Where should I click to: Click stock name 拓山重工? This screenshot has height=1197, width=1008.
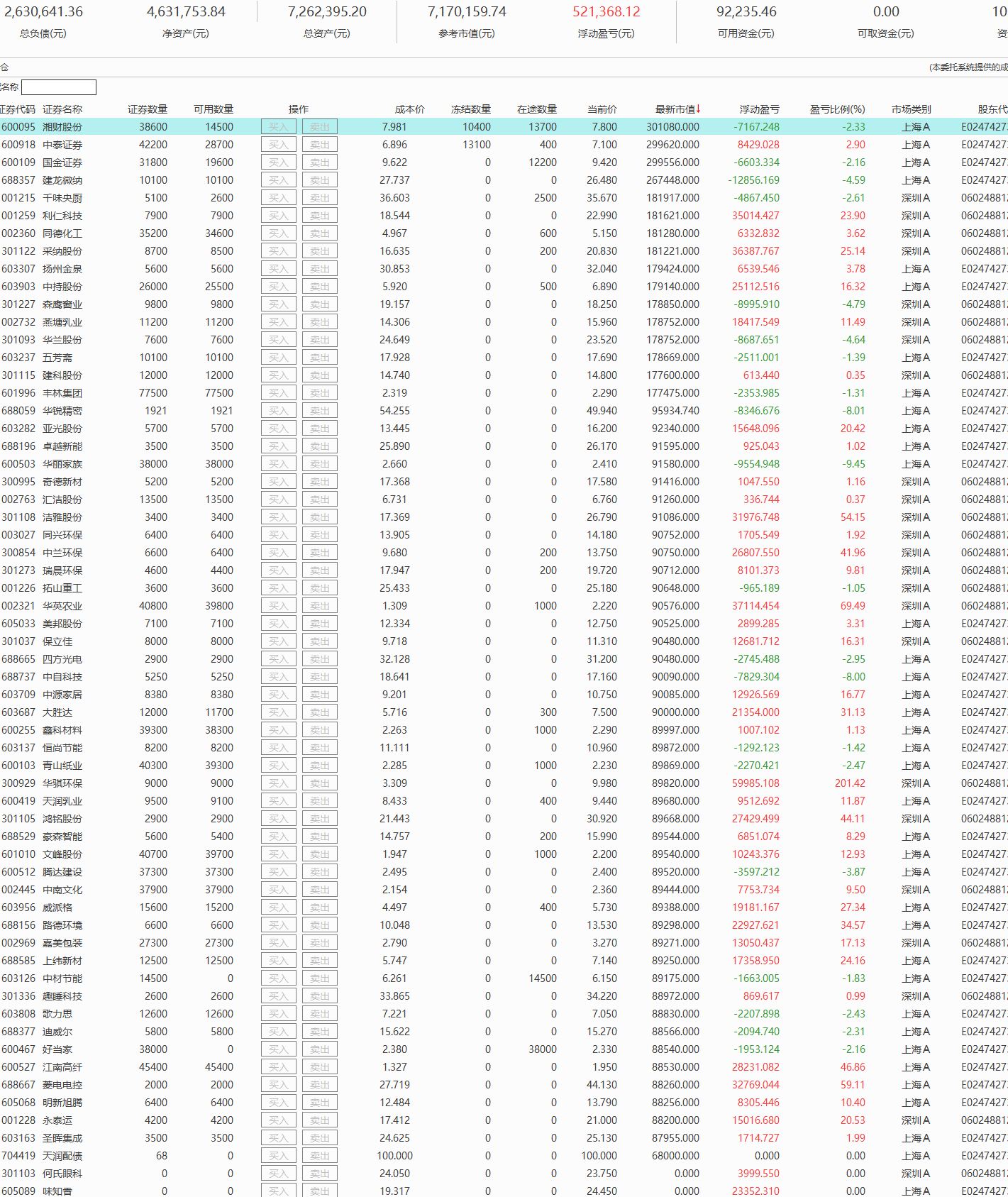pos(62,588)
